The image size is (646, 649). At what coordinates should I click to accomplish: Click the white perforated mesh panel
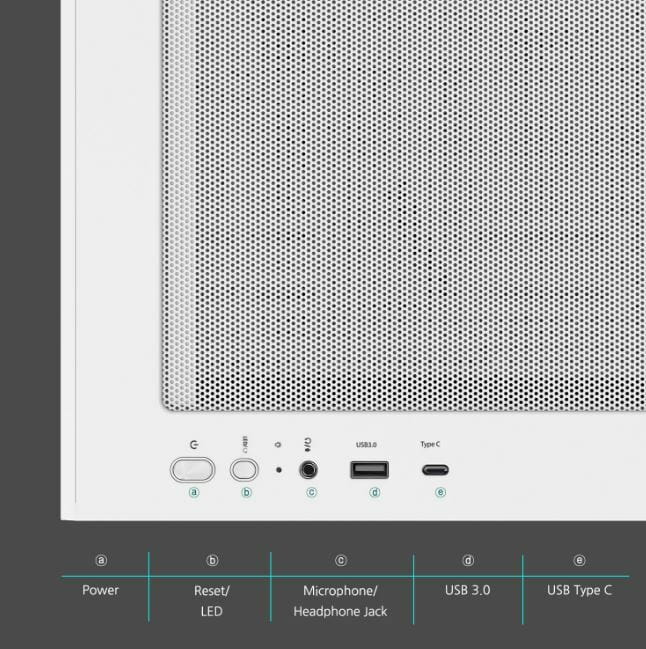tap(400, 200)
